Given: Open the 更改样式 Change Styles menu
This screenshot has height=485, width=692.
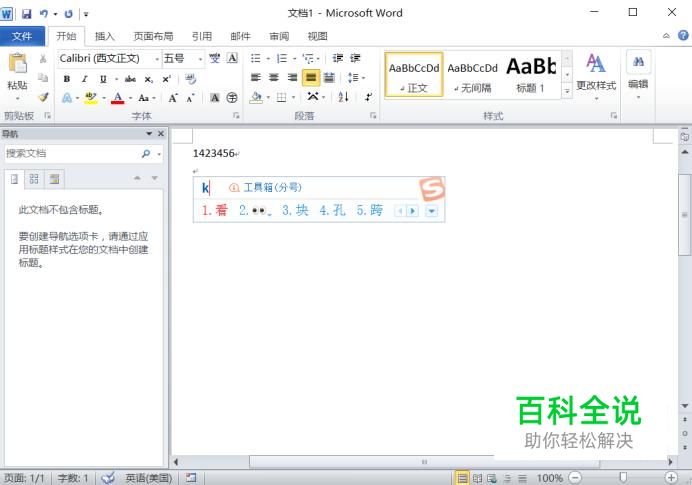Looking at the screenshot, I should [596, 76].
